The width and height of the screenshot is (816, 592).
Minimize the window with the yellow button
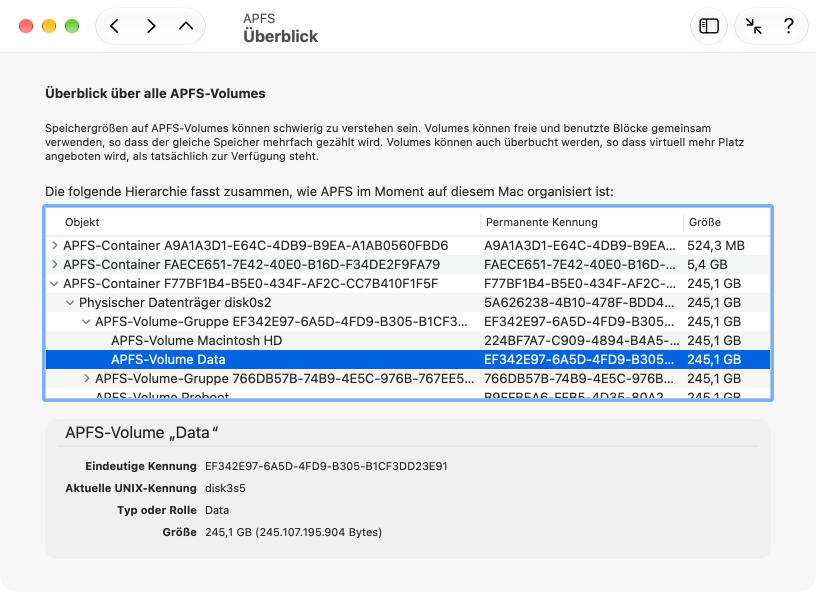click(49, 26)
